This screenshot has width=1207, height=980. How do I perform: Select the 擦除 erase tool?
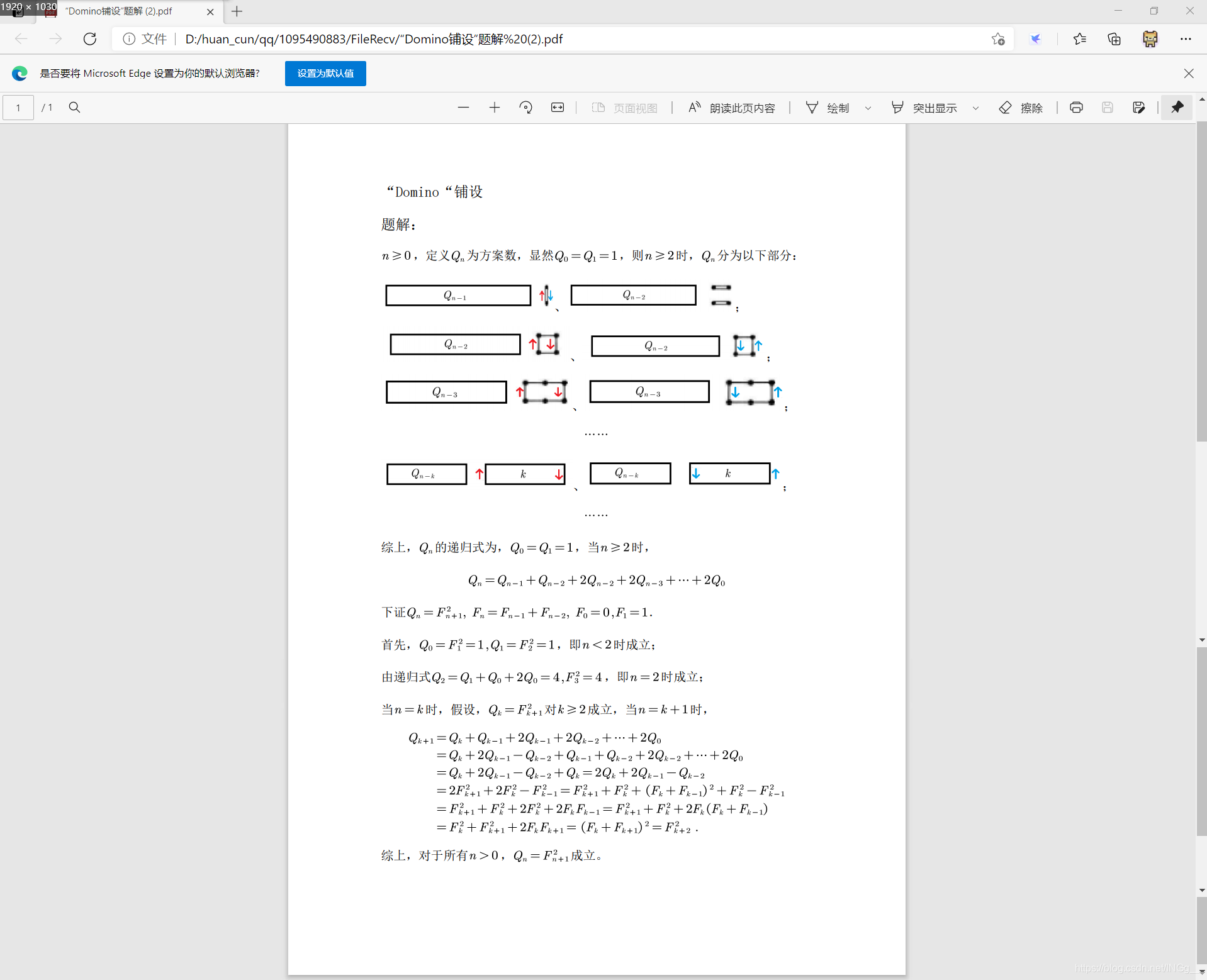tap(1021, 108)
